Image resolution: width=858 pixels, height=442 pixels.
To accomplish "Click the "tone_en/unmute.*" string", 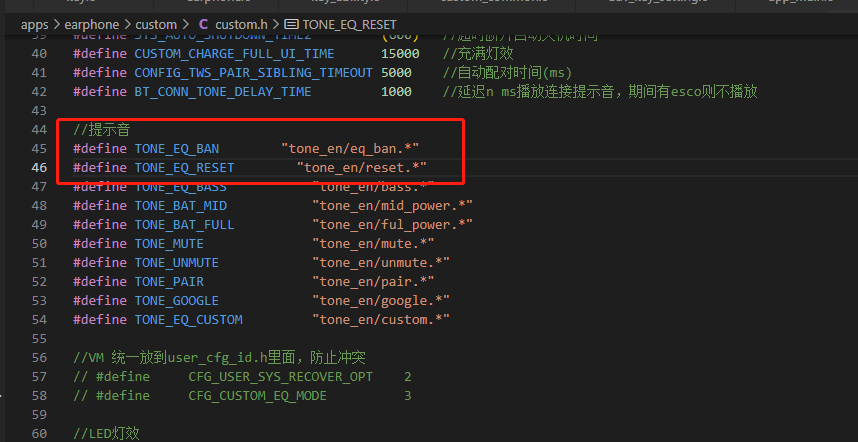I will [381, 263].
